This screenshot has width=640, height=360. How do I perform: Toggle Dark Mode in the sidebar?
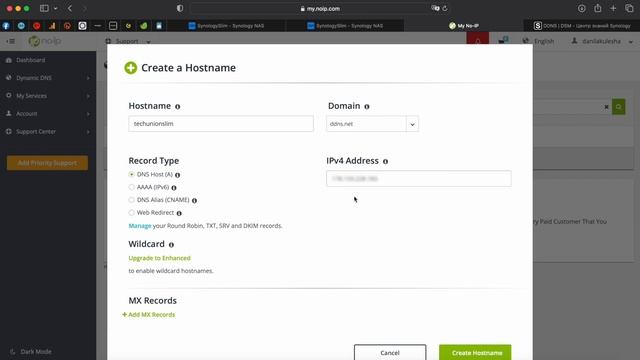pos(31,351)
